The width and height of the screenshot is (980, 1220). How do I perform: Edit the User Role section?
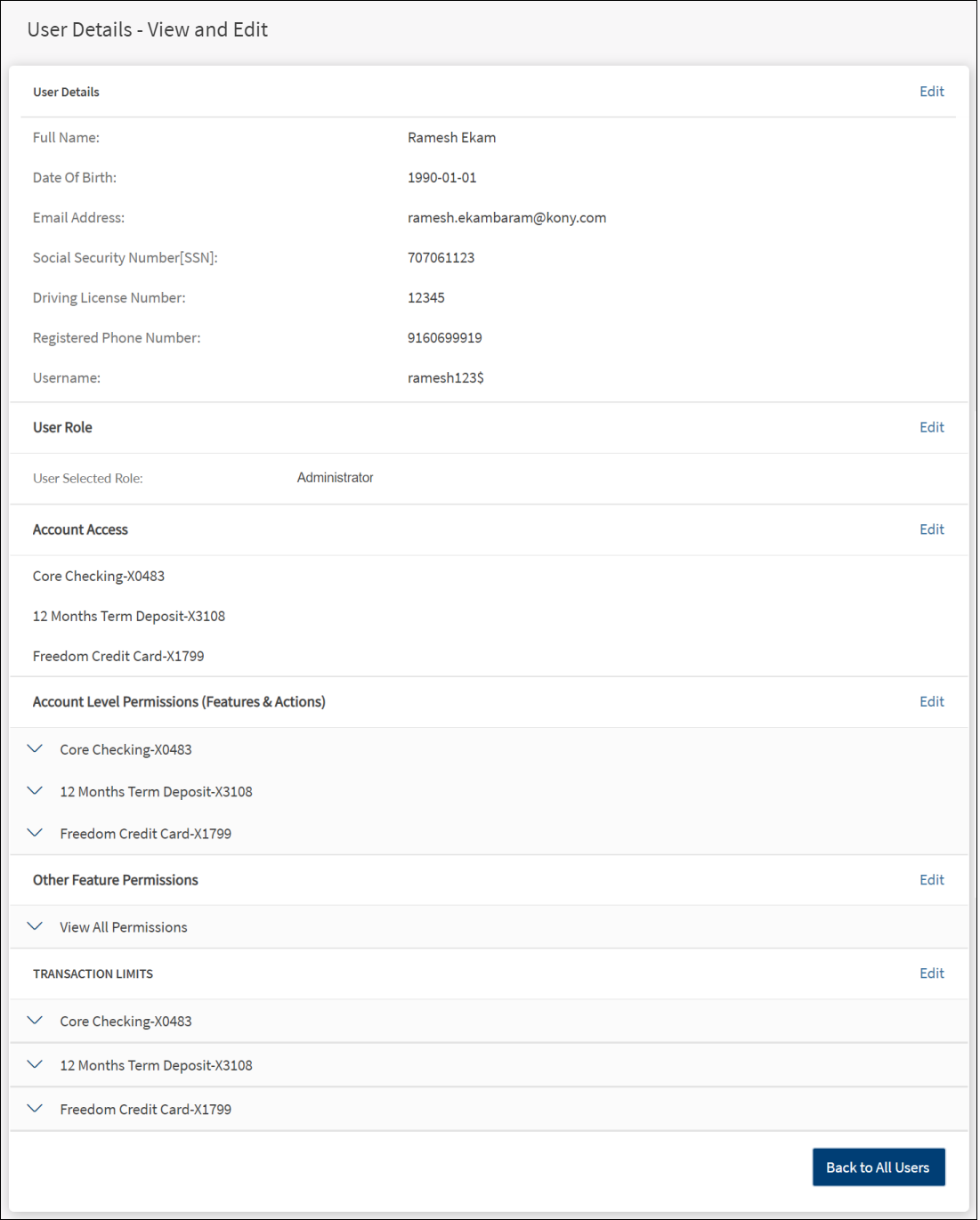click(x=931, y=427)
